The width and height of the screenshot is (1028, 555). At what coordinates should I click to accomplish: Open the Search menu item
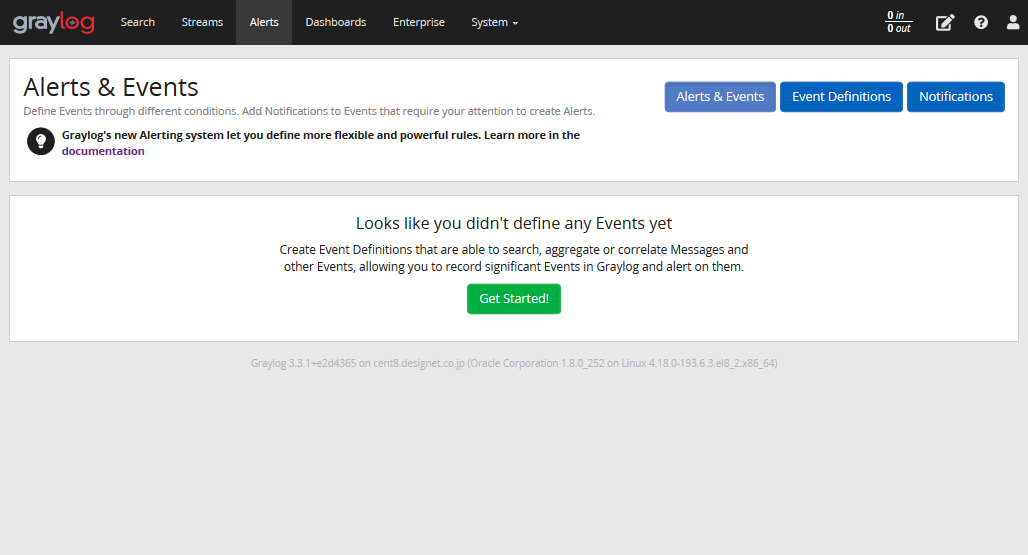[x=138, y=22]
